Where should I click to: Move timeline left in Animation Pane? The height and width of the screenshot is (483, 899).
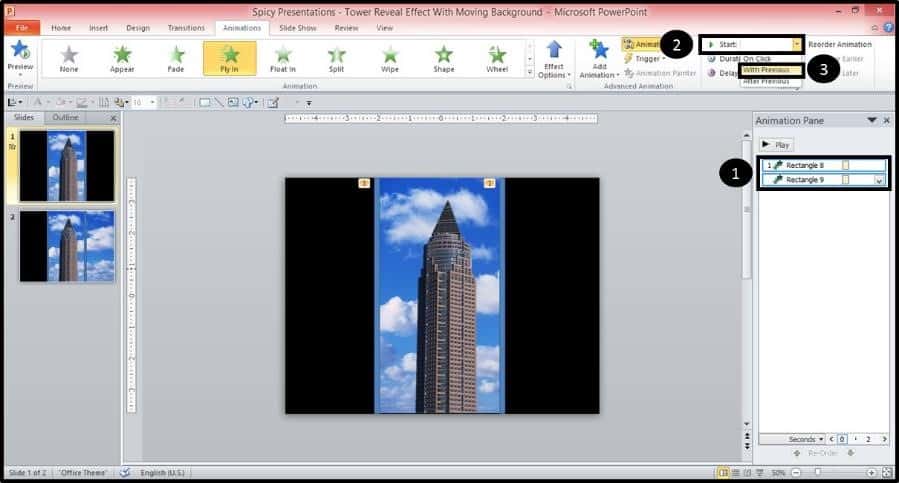[831, 439]
